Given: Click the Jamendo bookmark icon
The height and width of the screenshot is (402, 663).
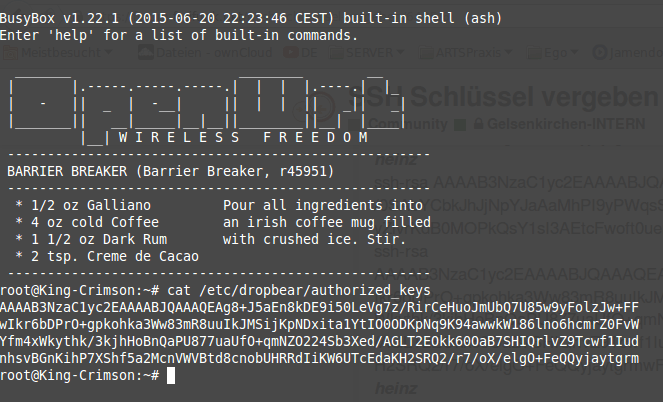Looking at the screenshot, I should click(599, 52).
